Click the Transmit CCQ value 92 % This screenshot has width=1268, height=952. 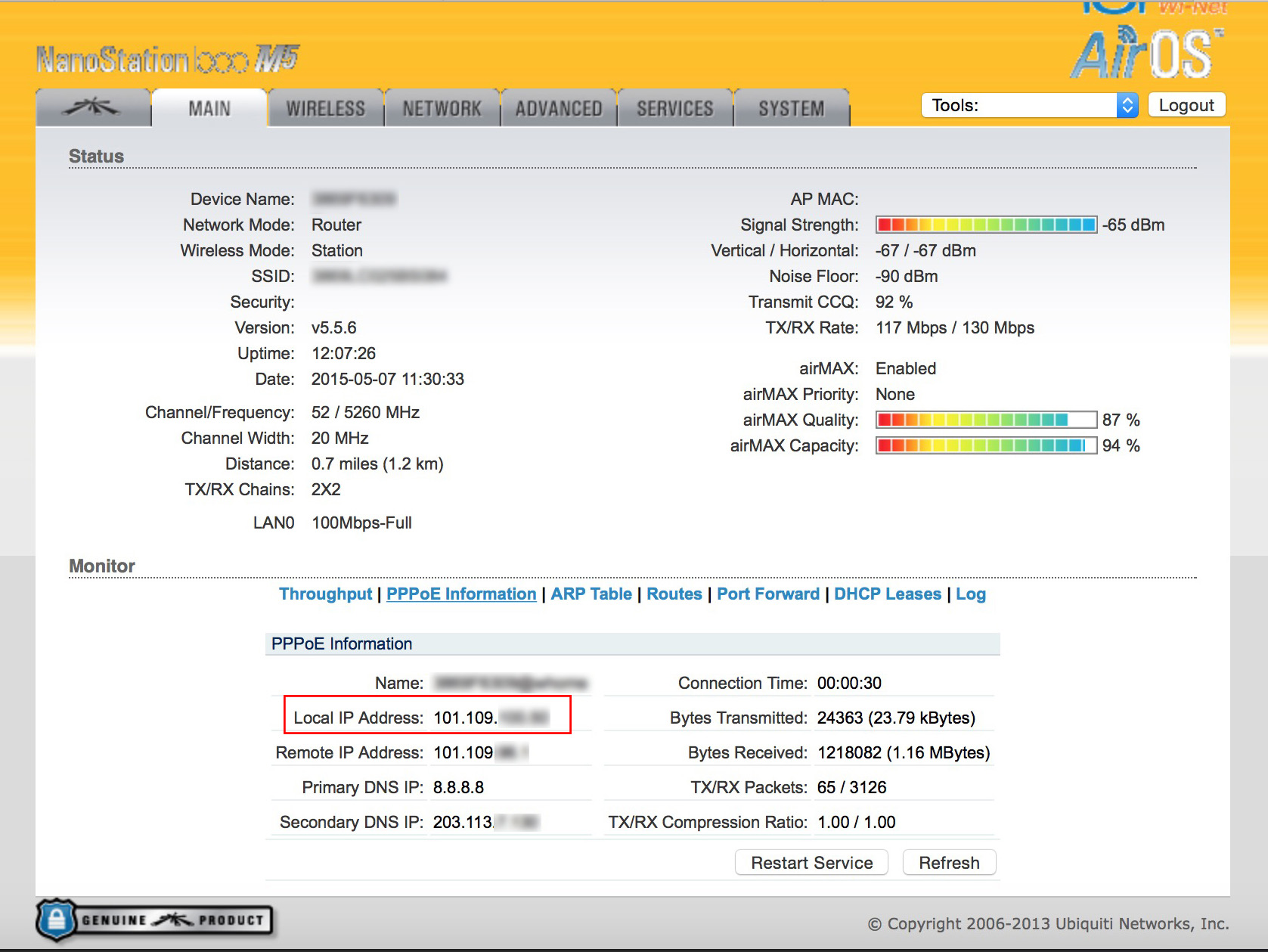tap(894, 302)
